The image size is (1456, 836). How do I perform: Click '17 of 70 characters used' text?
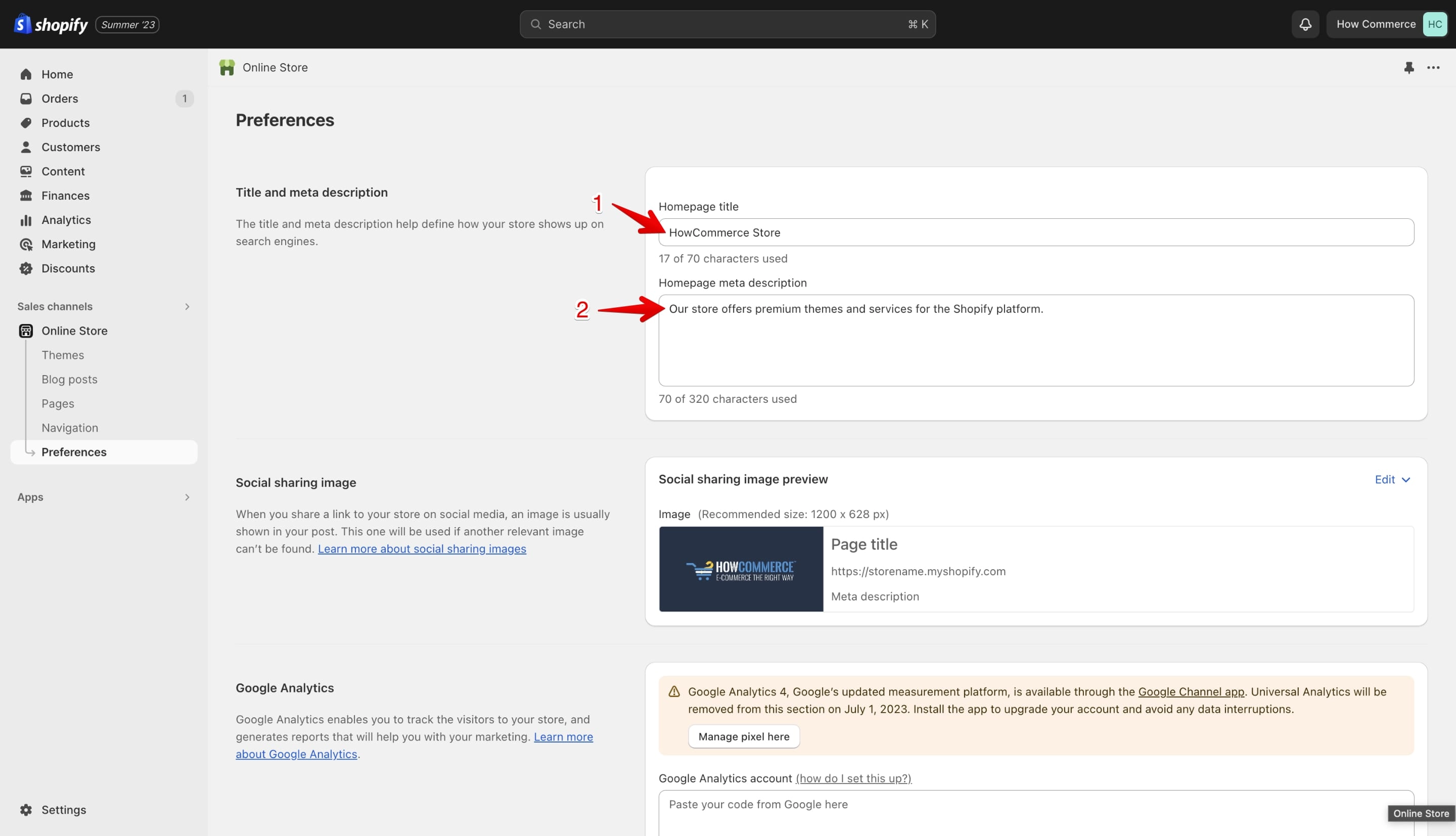tap(723, 258)
